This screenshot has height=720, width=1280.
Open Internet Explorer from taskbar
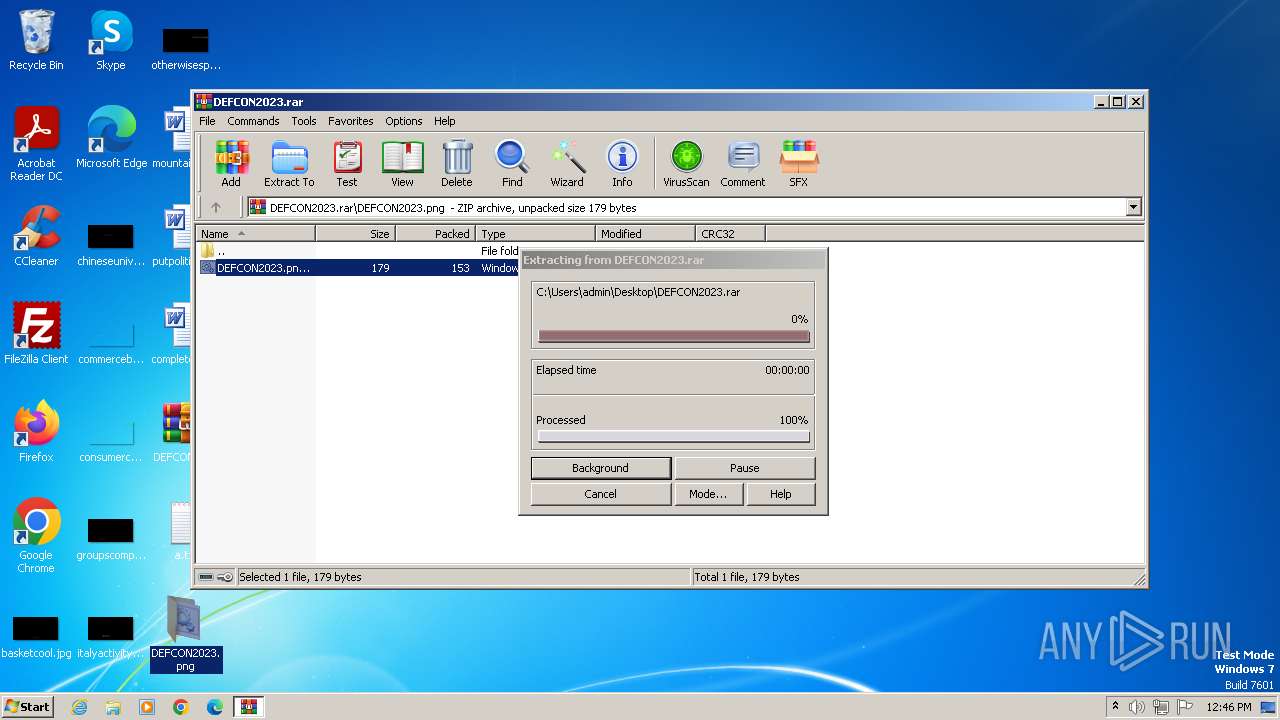(x=80, y=707)
